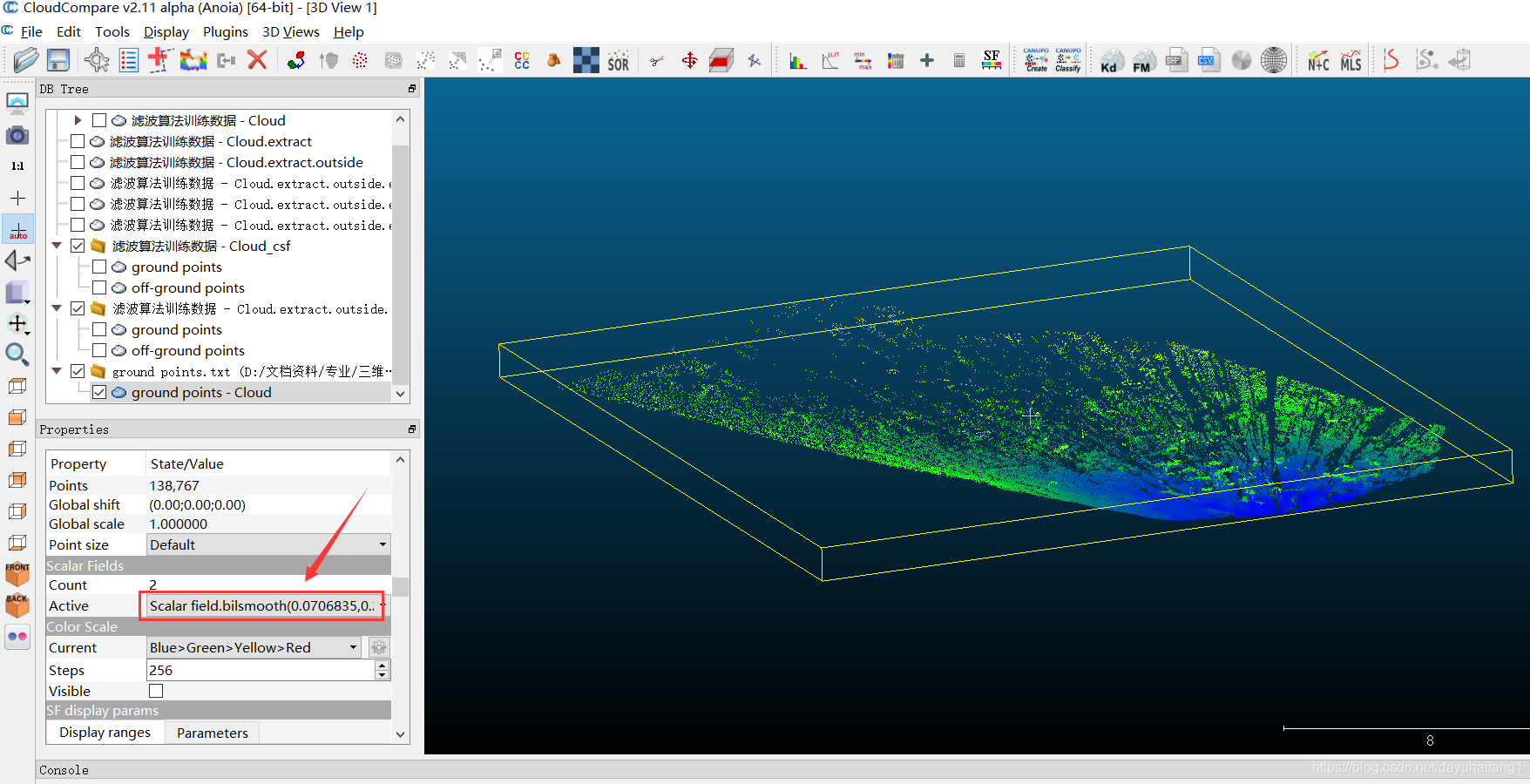Click the Steps value field showing 256
The image size is (1530, 784).
click(261, 670)
